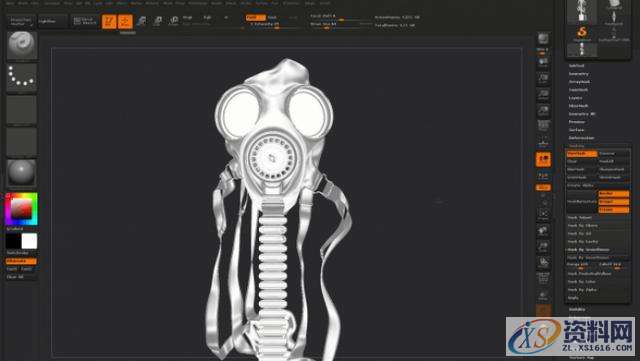
Task: Click the MaskAll button
Action: [x=614, y=161]
